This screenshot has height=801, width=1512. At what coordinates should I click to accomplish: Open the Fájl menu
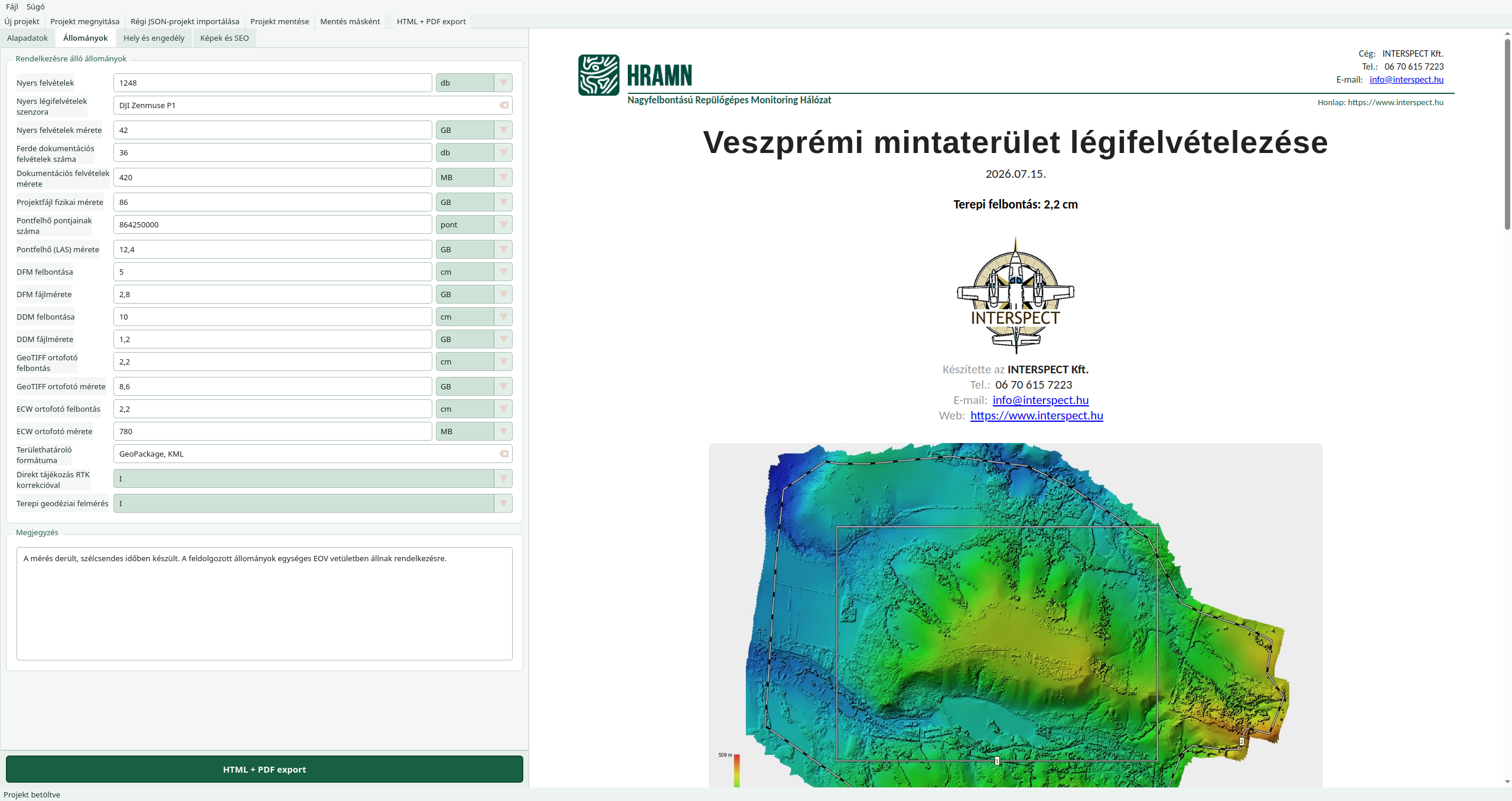tap(12, 6)
